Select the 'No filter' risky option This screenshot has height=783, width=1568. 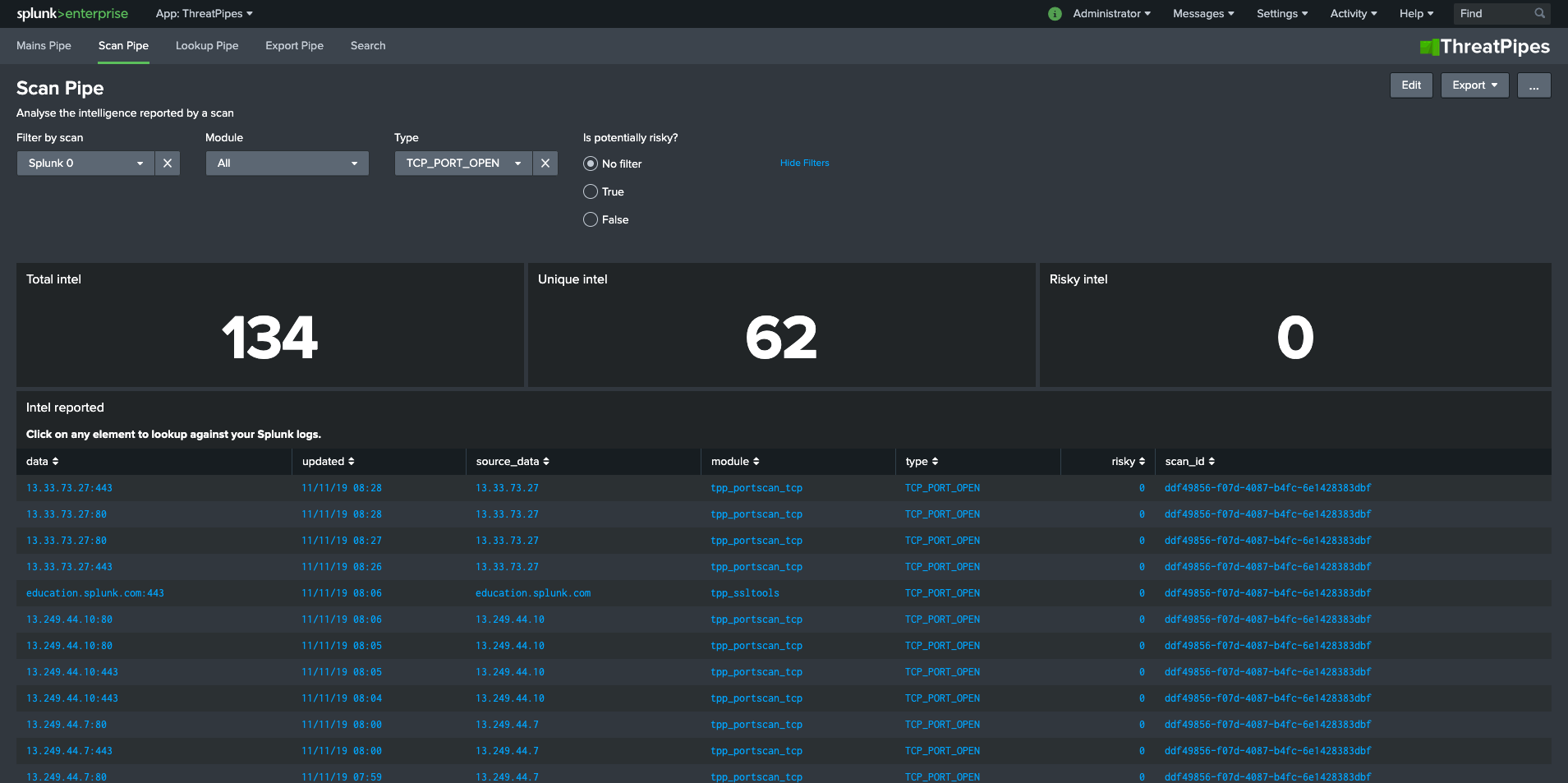pos(590,164)
